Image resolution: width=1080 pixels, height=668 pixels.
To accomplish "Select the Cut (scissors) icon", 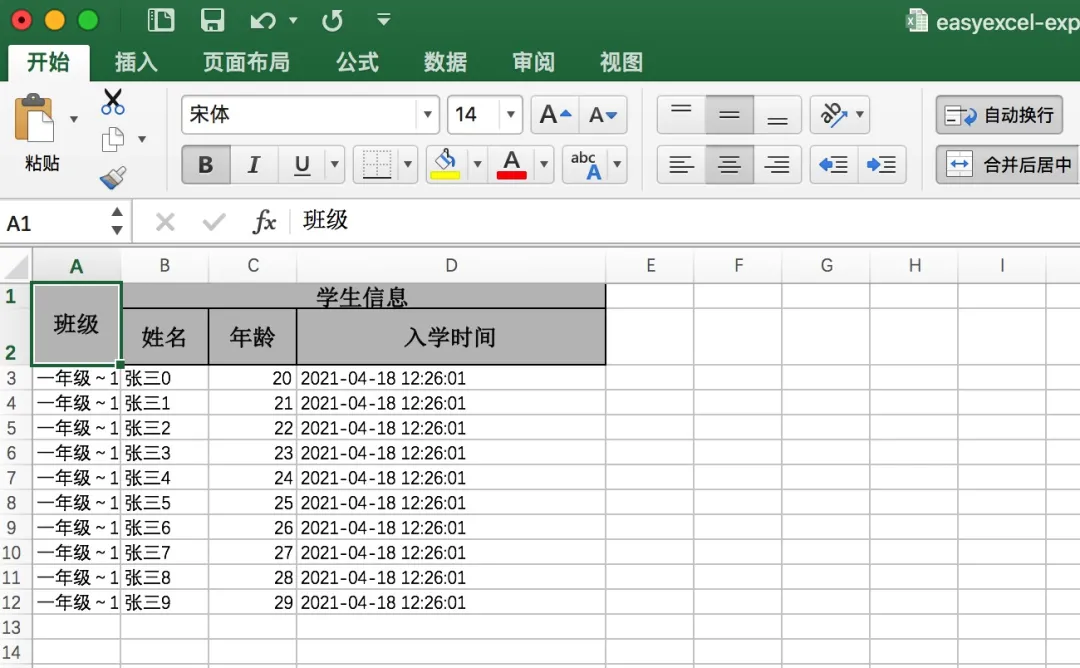I will 112,101.
